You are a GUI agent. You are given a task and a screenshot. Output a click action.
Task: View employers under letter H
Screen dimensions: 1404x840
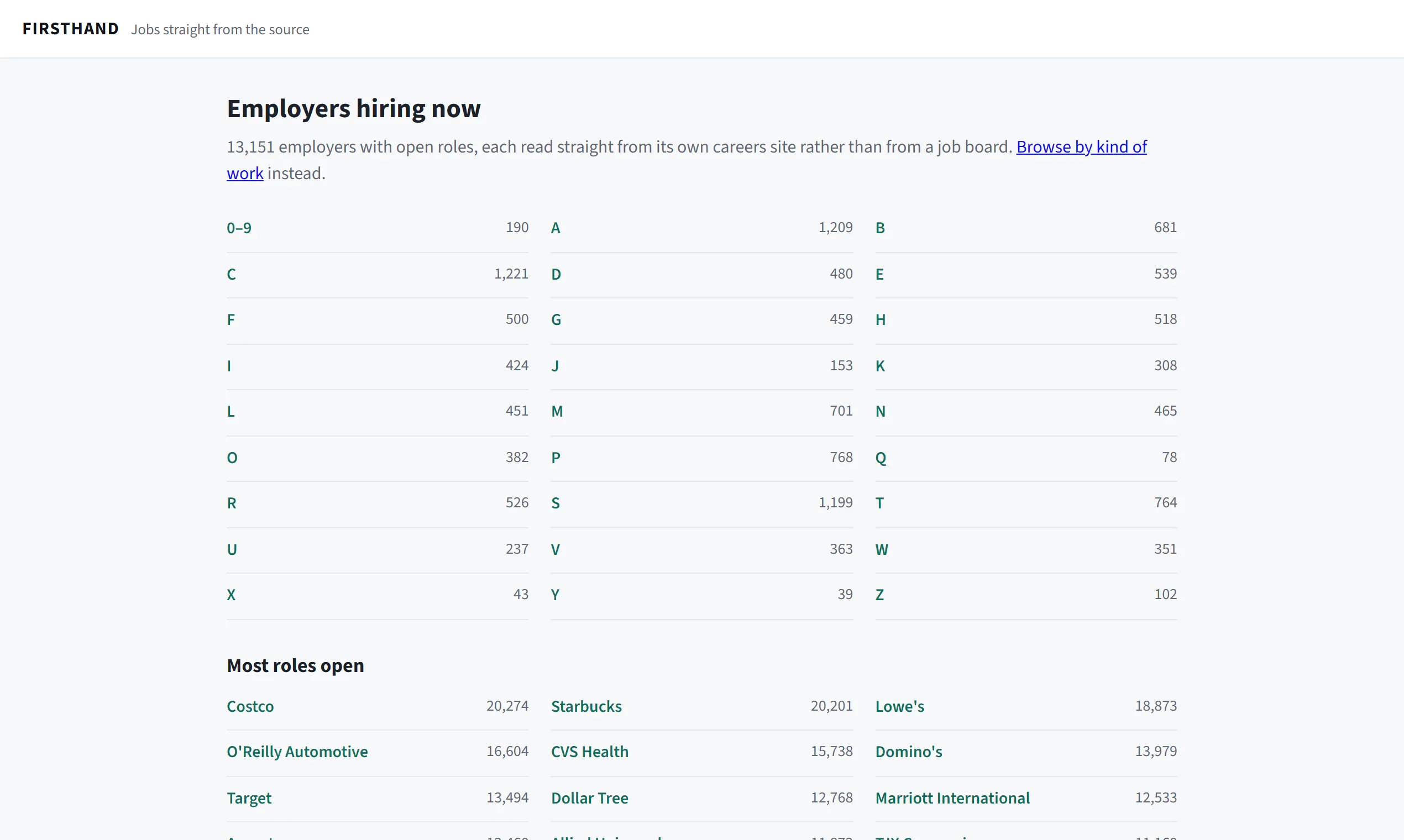(x=881, y=320)
